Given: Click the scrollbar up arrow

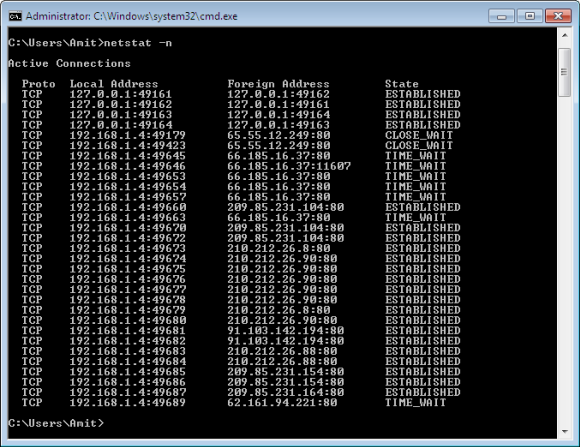Looking at the screenshot, I should pos(564,36).
